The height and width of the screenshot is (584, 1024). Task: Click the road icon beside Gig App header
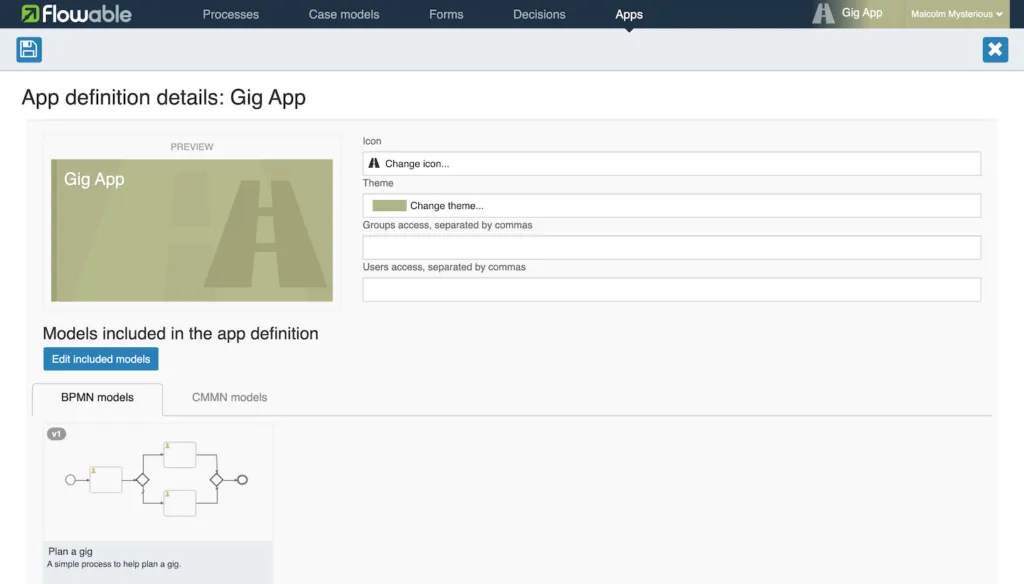click(x=823, y=13)
